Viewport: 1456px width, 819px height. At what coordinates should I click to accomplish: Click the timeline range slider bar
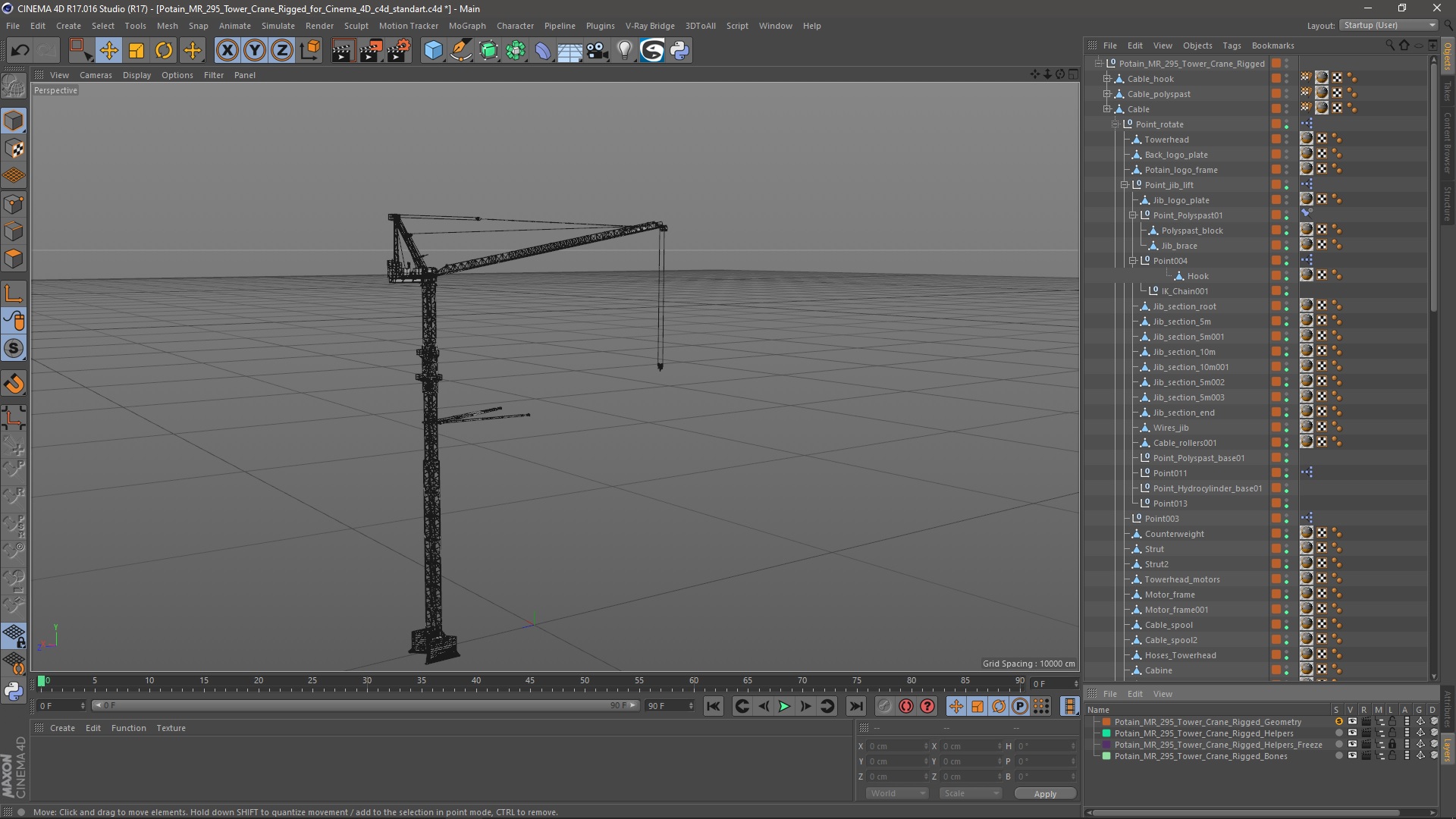coord(365,705)
